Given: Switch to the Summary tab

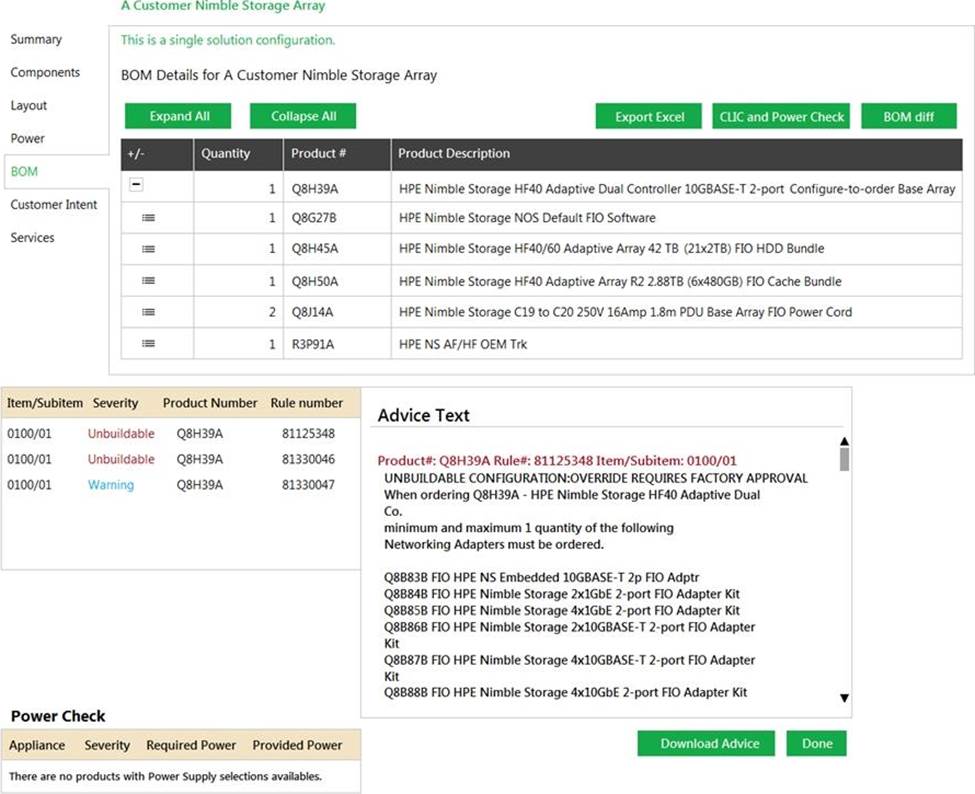Looking at the screenshot, I should [36, 40].
